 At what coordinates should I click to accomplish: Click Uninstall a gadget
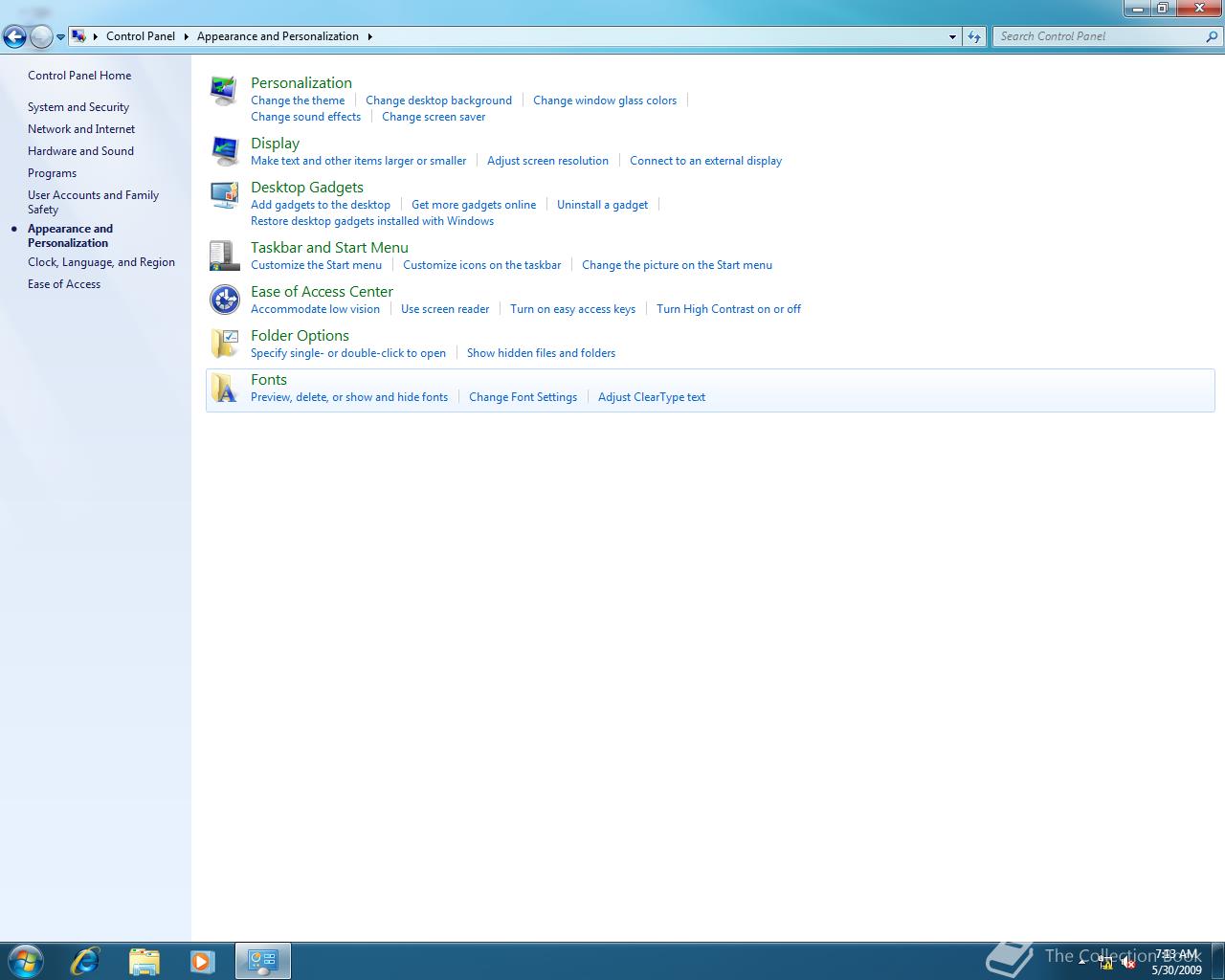pos(602,205)
